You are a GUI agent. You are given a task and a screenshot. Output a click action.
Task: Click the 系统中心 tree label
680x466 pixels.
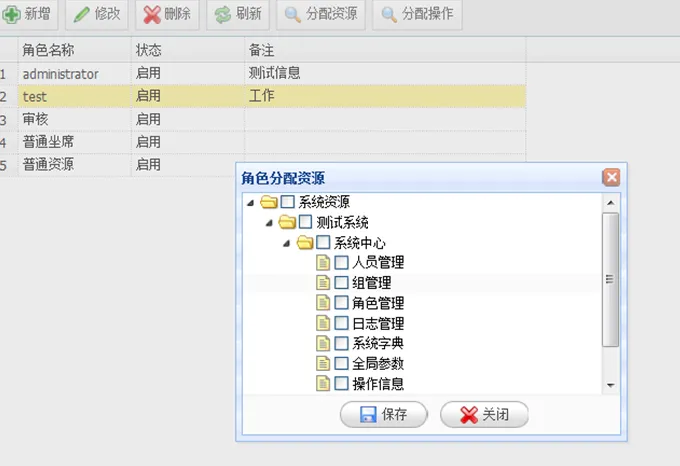(360, 243)
